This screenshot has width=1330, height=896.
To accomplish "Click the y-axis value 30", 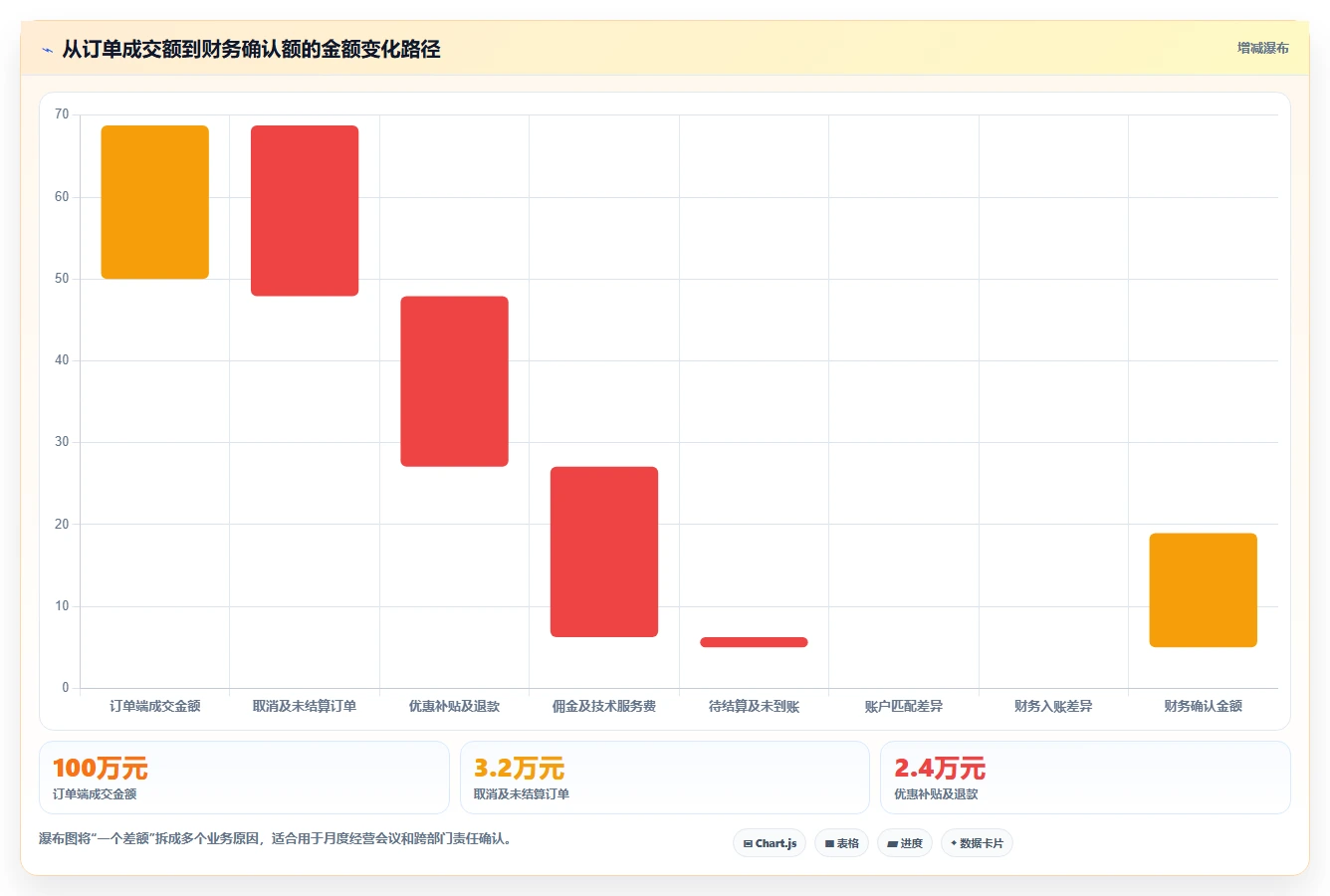I will 62,442.
